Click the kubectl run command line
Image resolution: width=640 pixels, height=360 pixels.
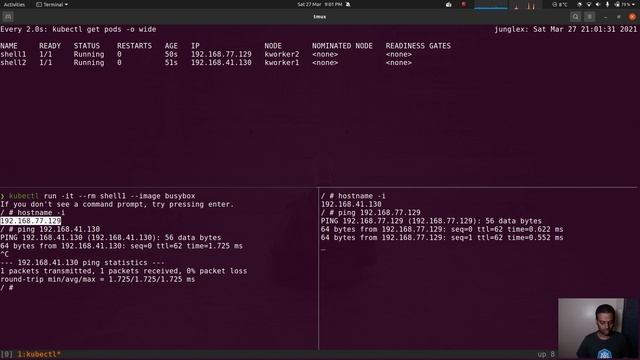pyautogui.click(x=98, y=196)
